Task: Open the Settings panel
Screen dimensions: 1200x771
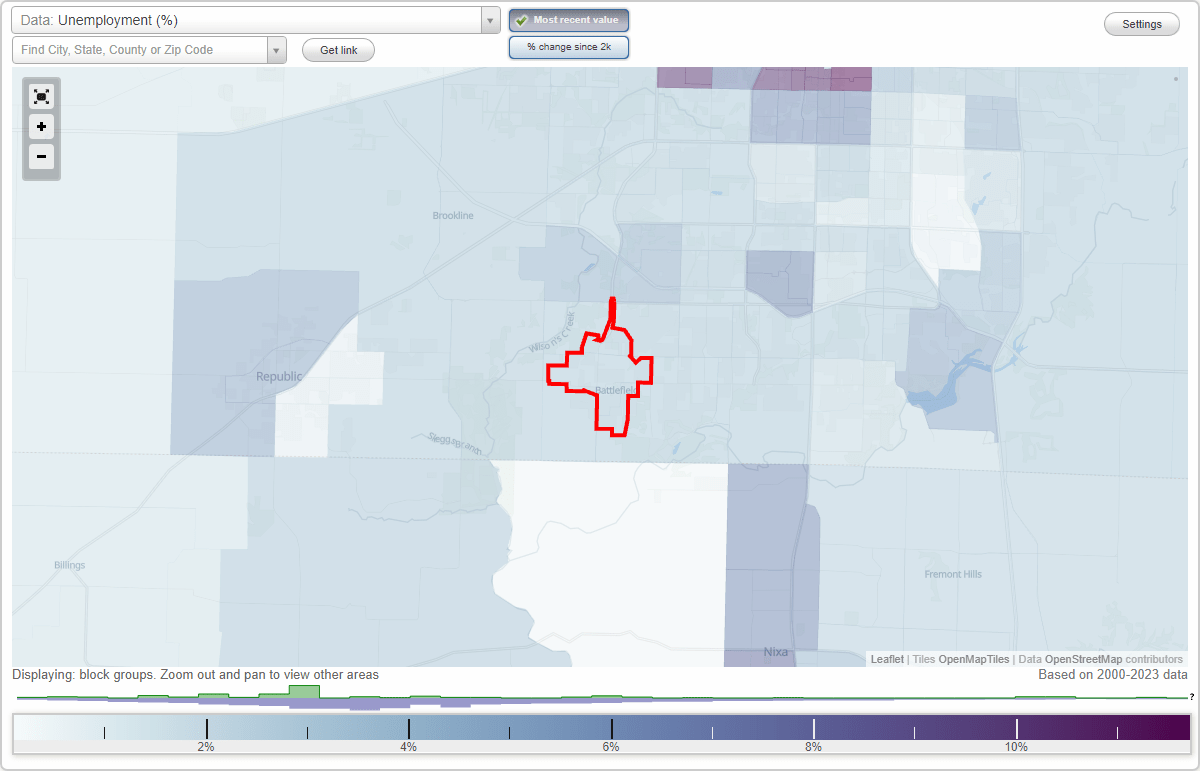Action: [1141, 23]
